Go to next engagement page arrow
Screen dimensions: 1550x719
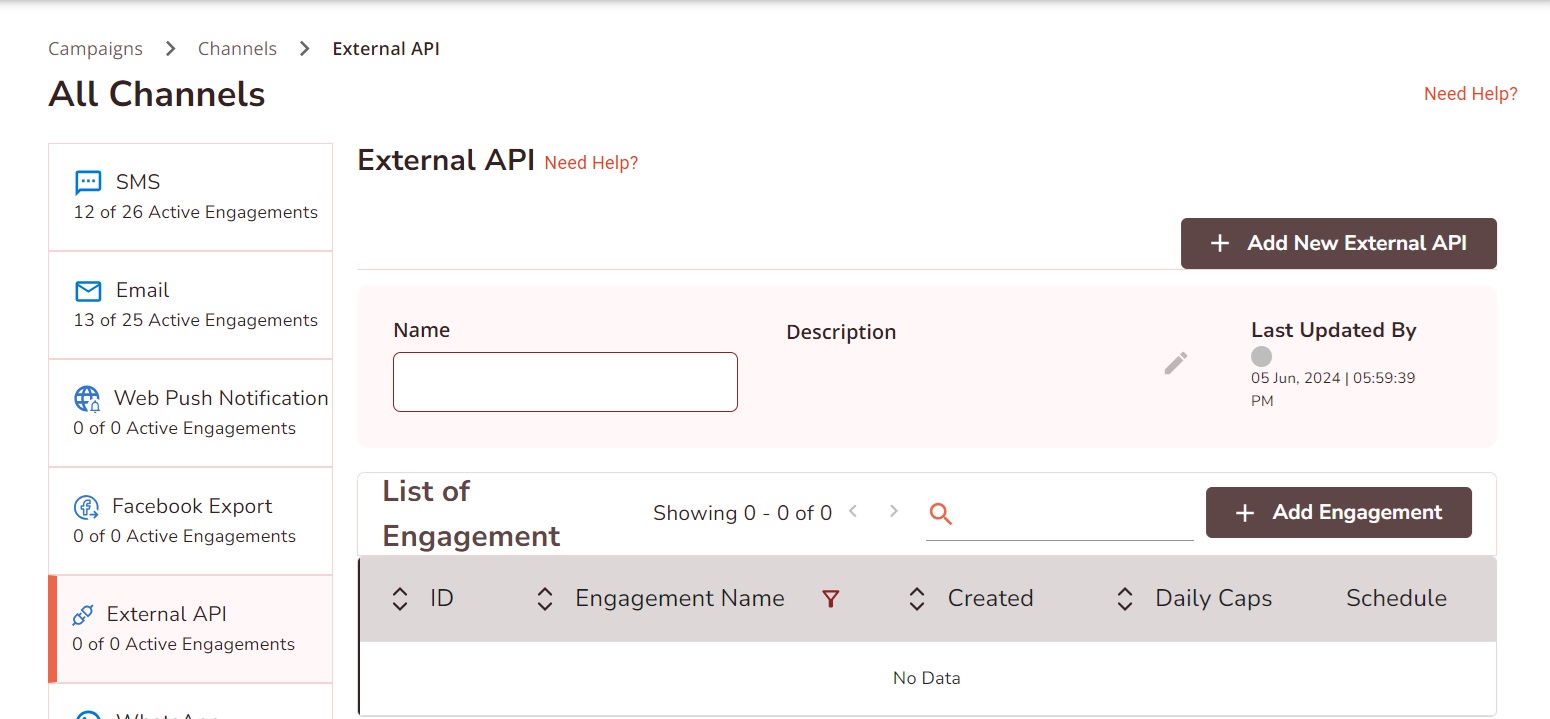[894, 511]
